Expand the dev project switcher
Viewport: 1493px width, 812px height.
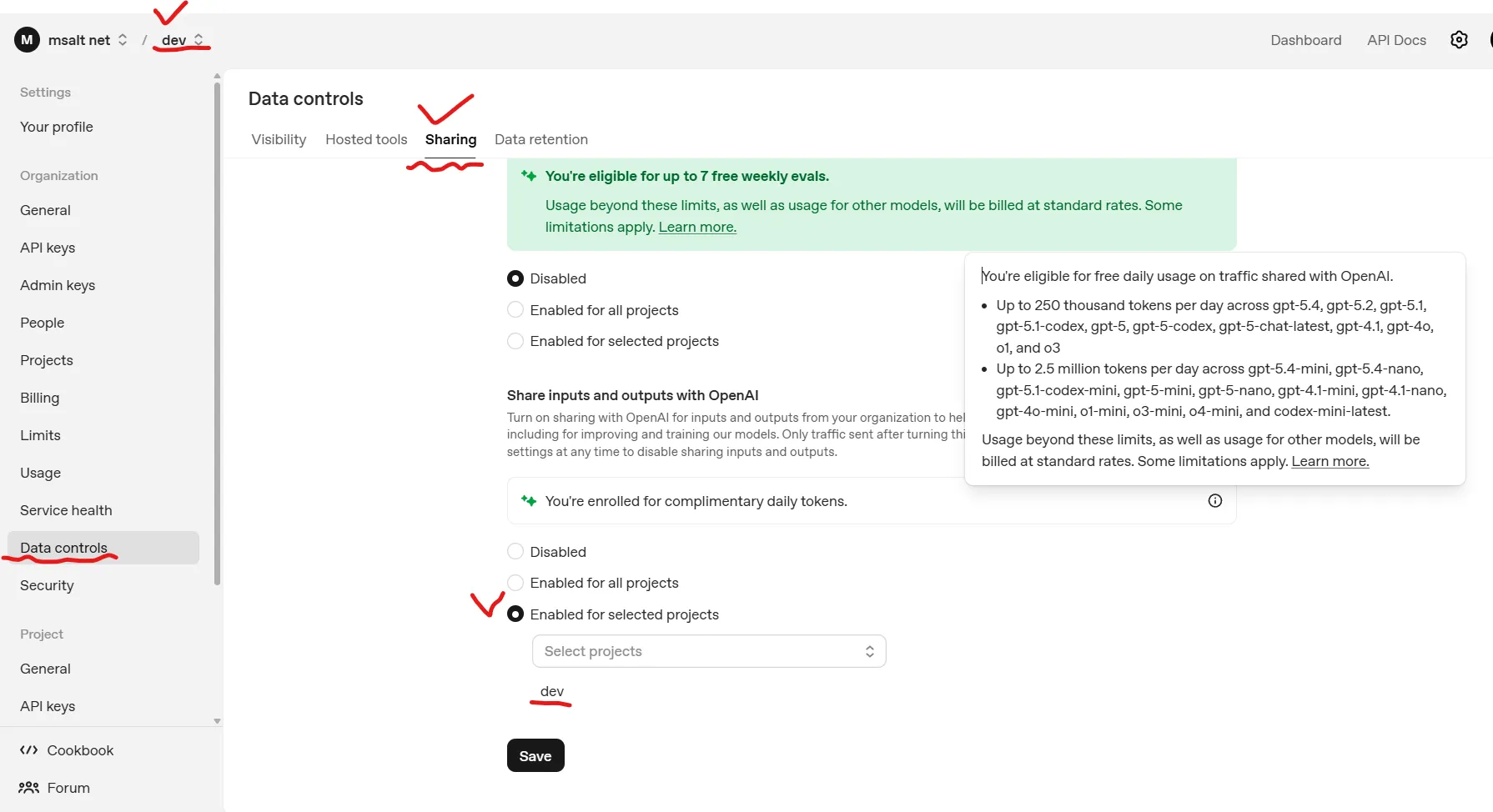tap(199, 40)
